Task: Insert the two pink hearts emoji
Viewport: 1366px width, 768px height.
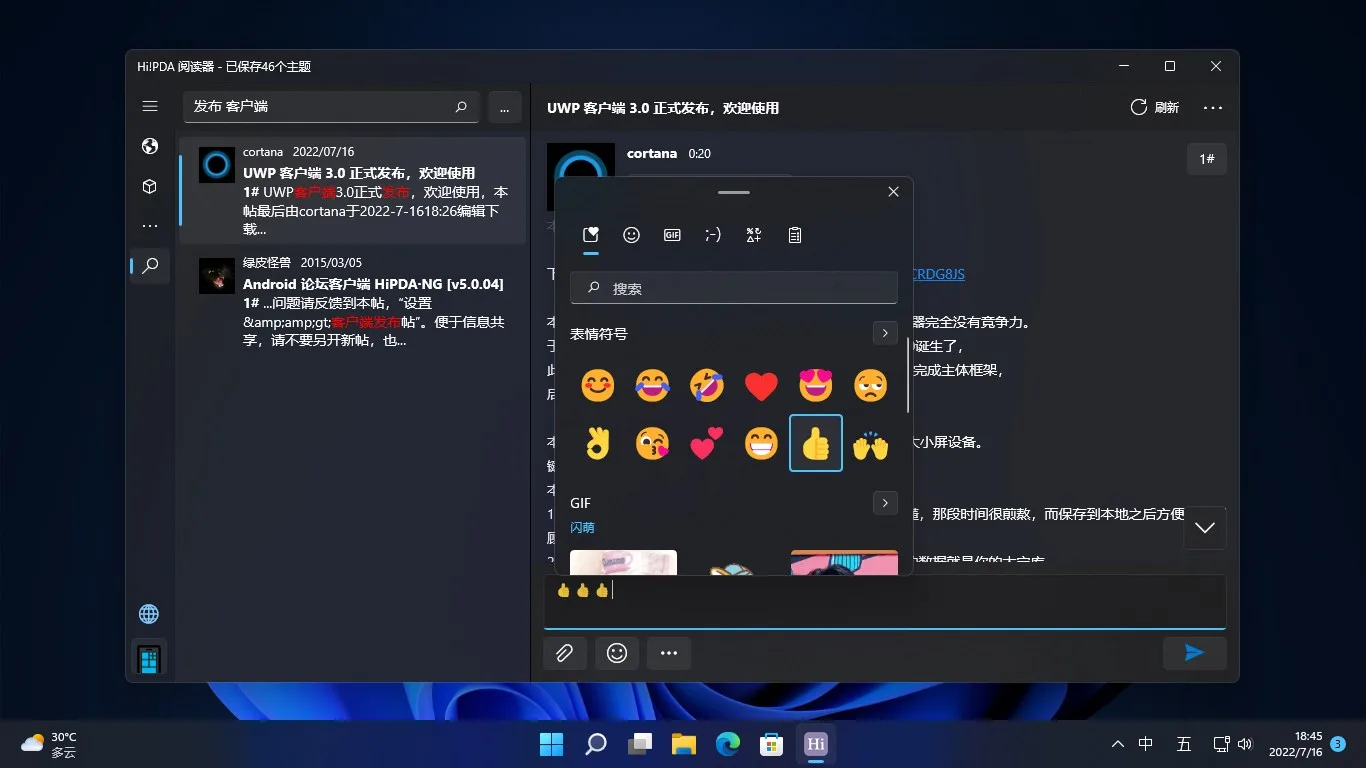Action: pos(707,443)
